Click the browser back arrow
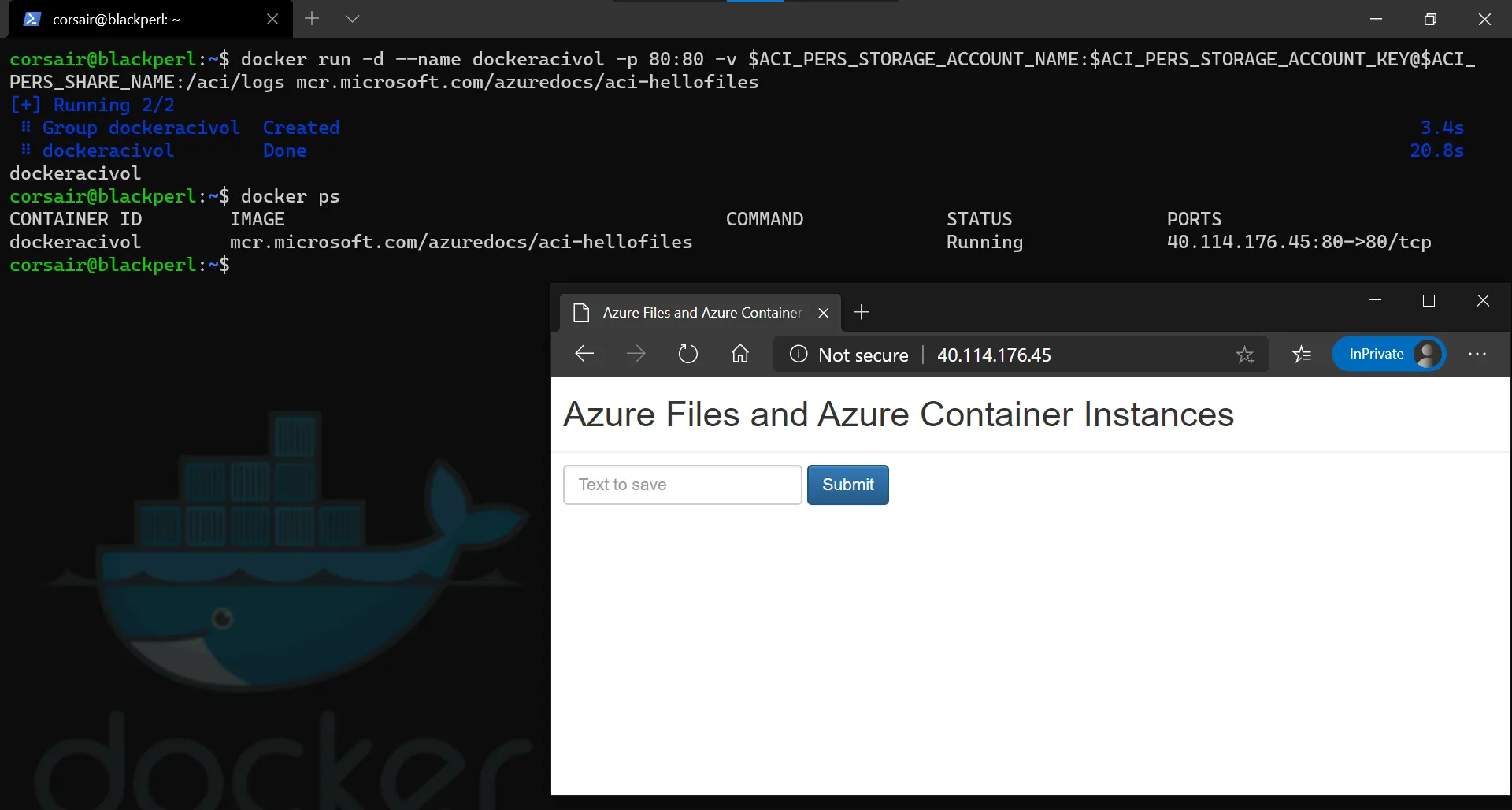 point(584,355)
